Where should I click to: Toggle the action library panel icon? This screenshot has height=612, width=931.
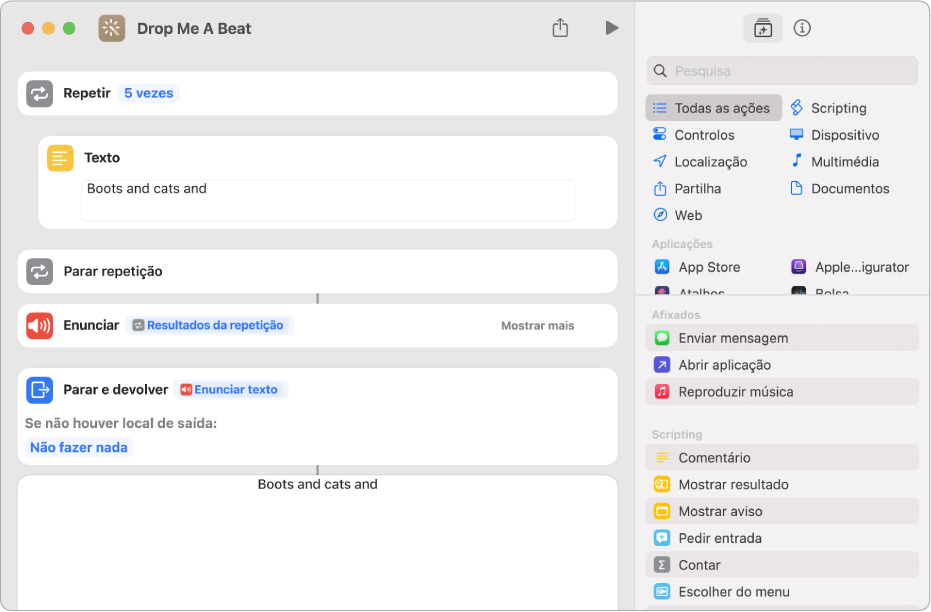pos(762,28)
